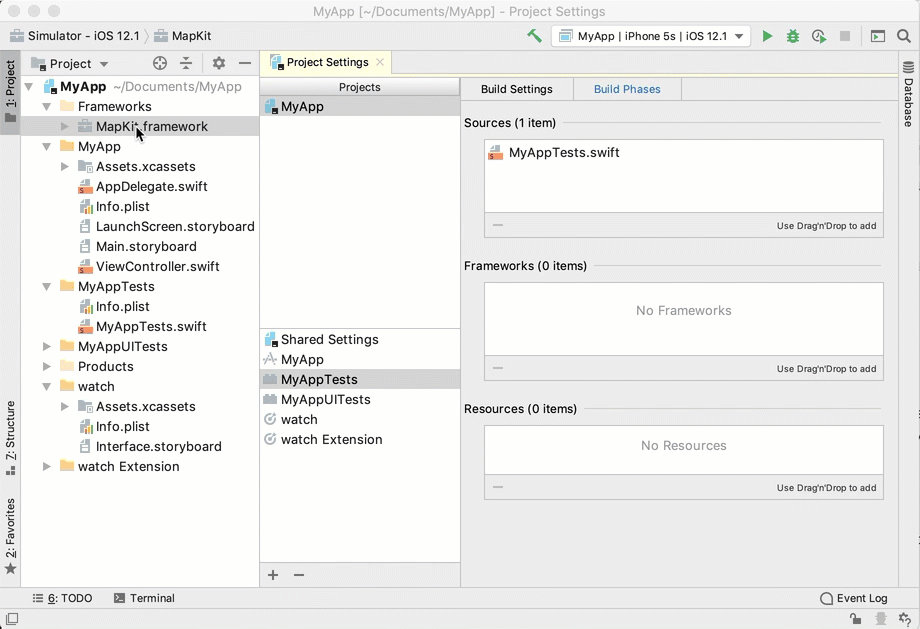Screen dimensions: 920x629
Task: Collapse all items in Project panel
Action: (x=186, y=63)
